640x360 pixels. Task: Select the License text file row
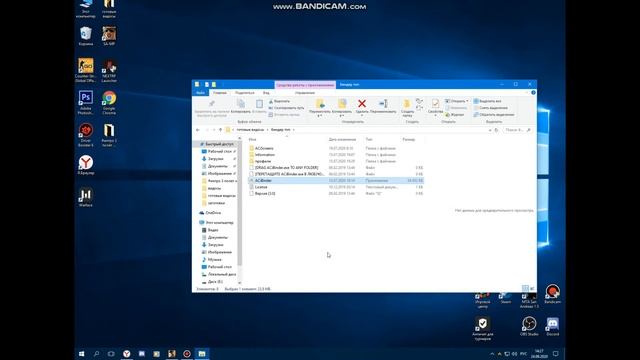336,187
